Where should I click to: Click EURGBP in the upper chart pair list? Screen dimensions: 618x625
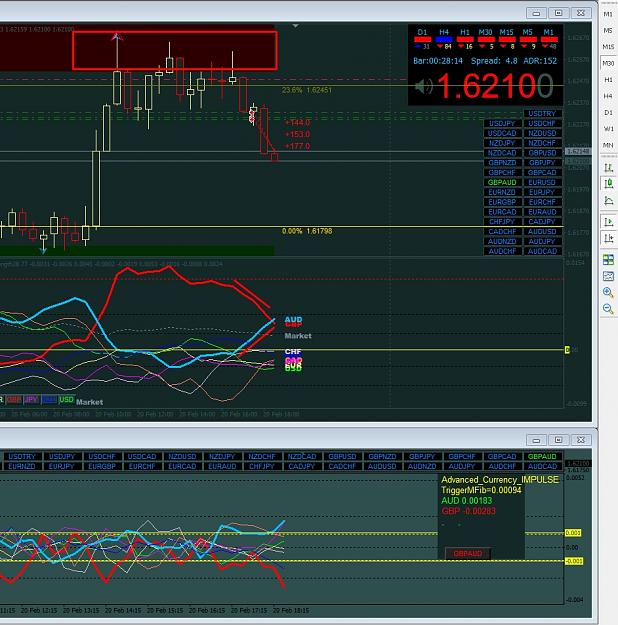(502, 202)
